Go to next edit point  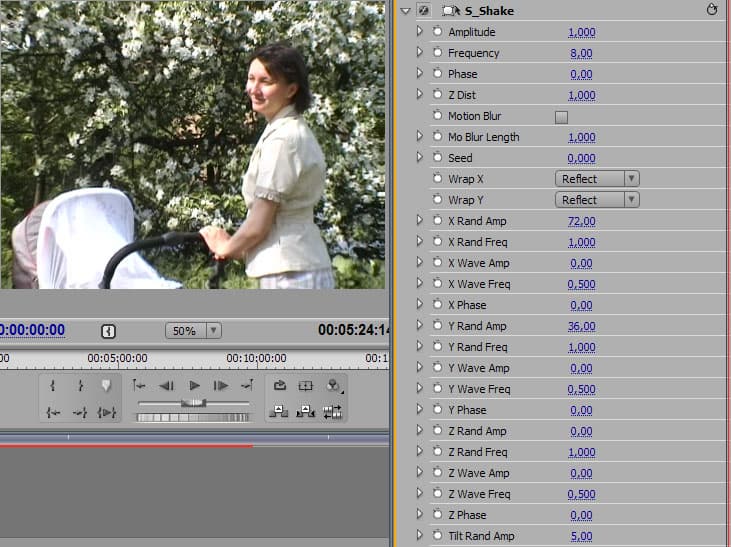248,385
